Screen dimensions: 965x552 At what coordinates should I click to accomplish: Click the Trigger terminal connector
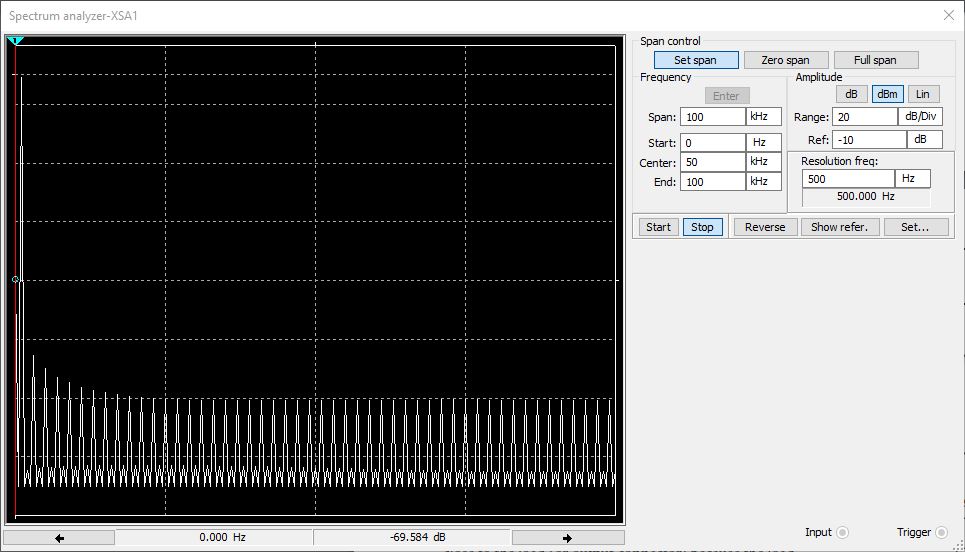tap(941, 532)
